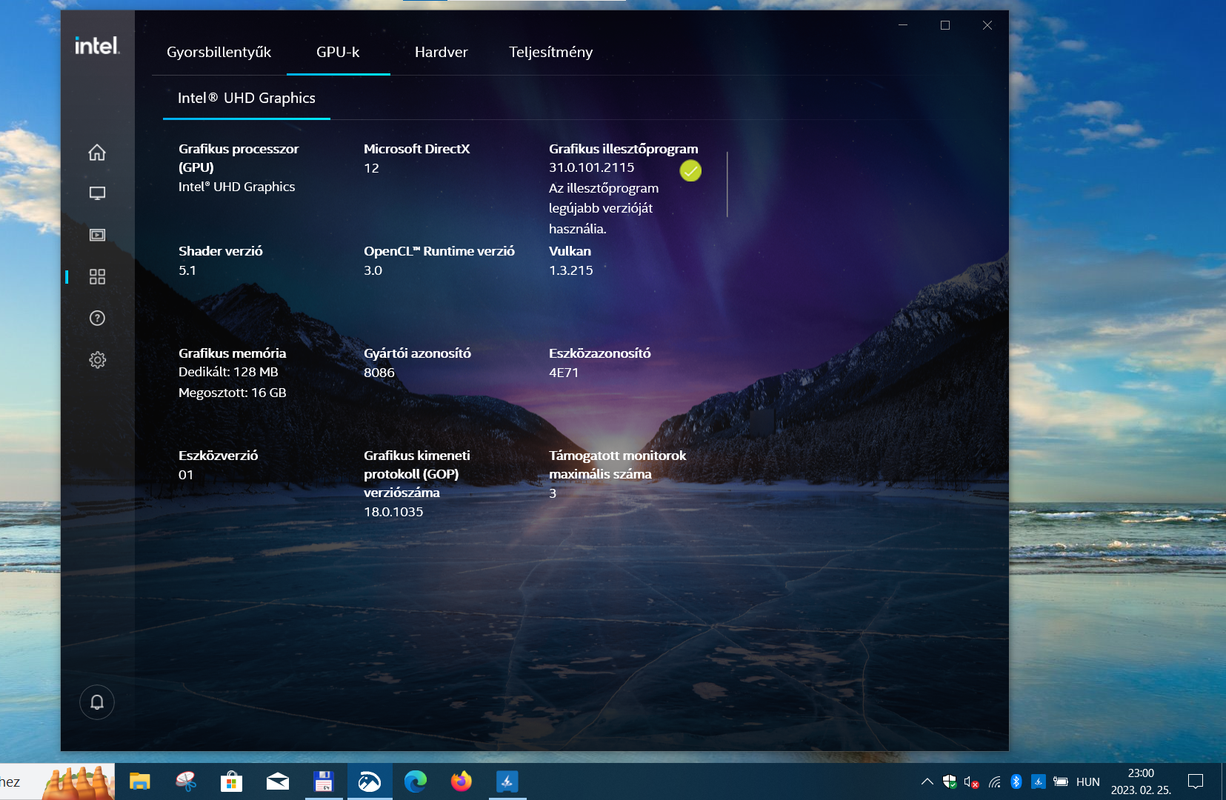This screenshot has width=1226, height=800.
Task: Click the Grafikus illesztőprogram heading
Action: (623, 149)
